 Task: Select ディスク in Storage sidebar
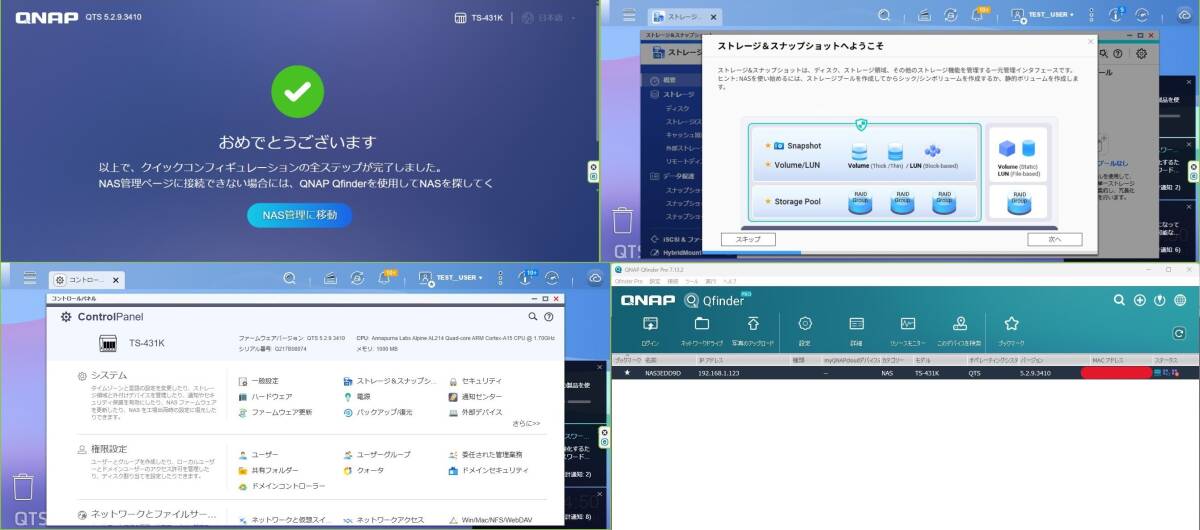(x=677, y=108)
